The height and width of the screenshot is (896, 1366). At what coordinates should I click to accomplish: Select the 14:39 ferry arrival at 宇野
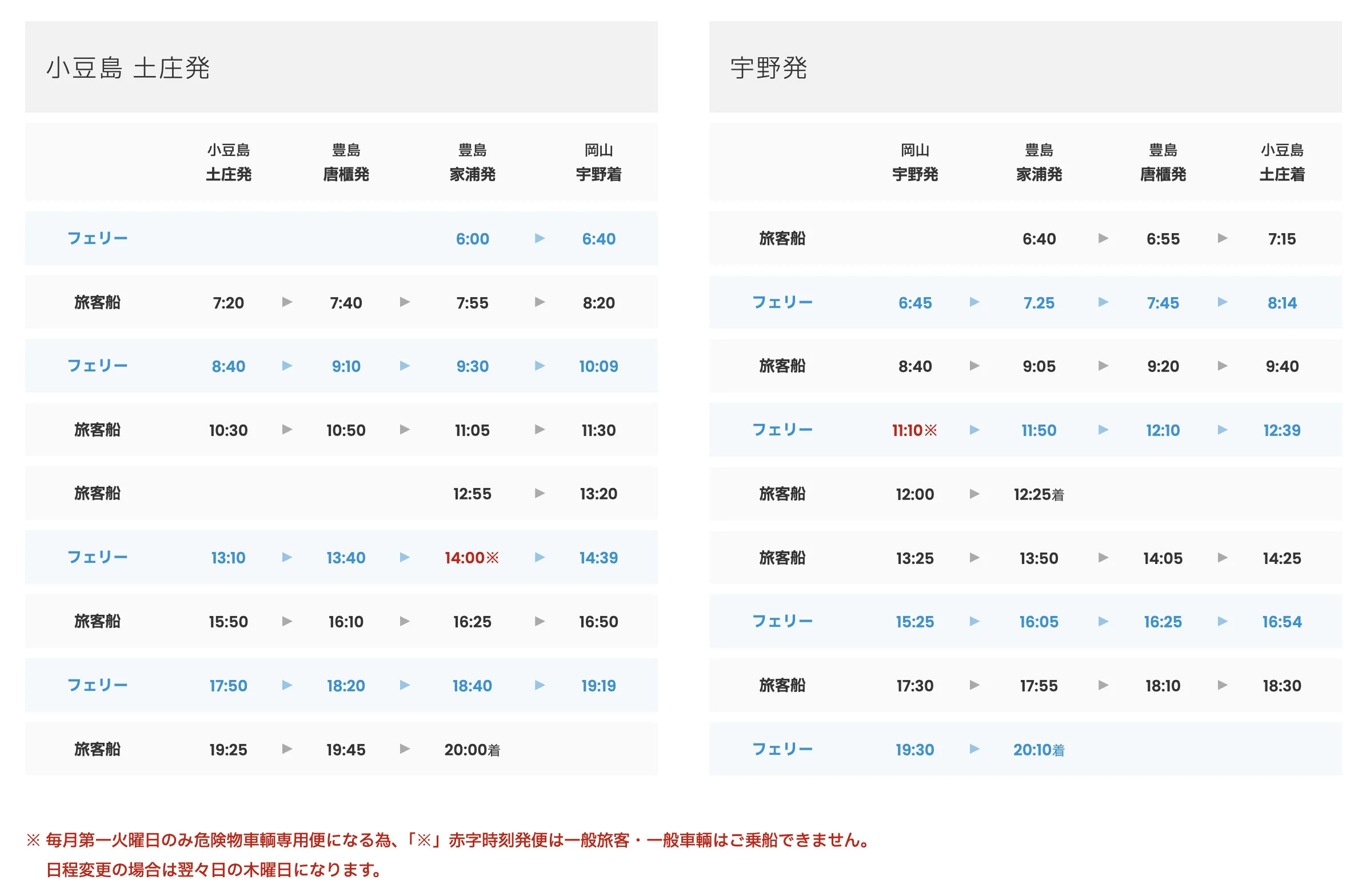598,557
